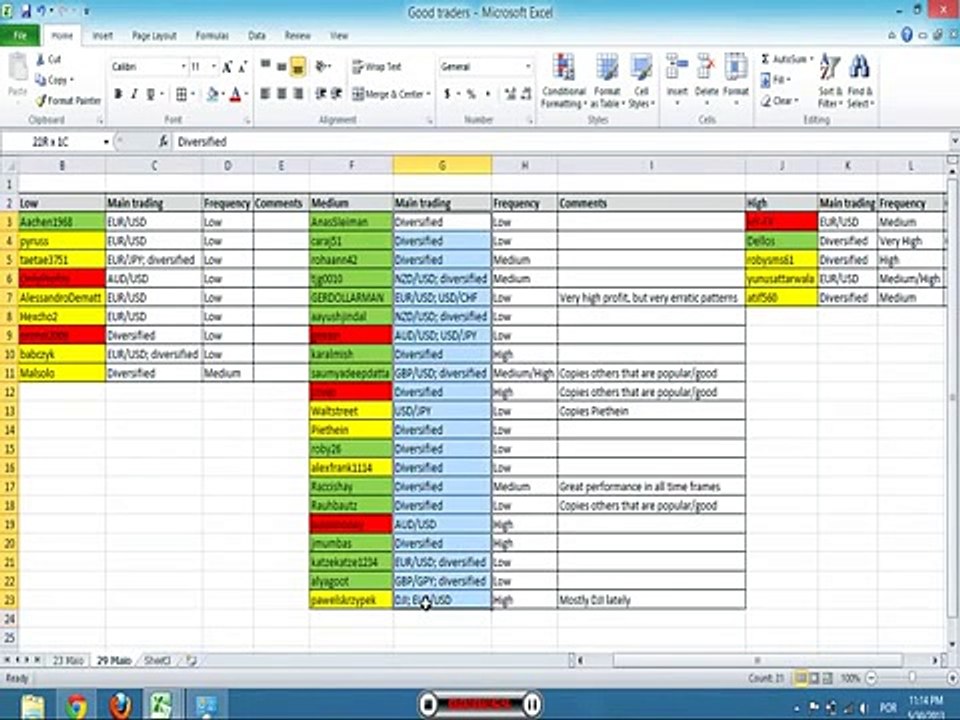
Task: Open the font size 11 dropdown
Action: pos(214,67)
